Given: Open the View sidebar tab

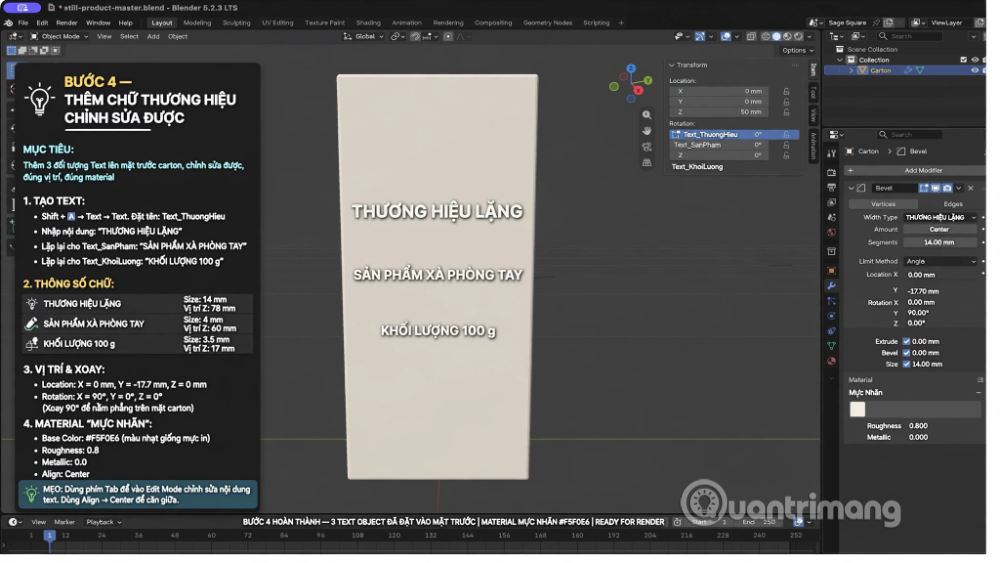Looking at the screenshot, I should tap(813, 115).
